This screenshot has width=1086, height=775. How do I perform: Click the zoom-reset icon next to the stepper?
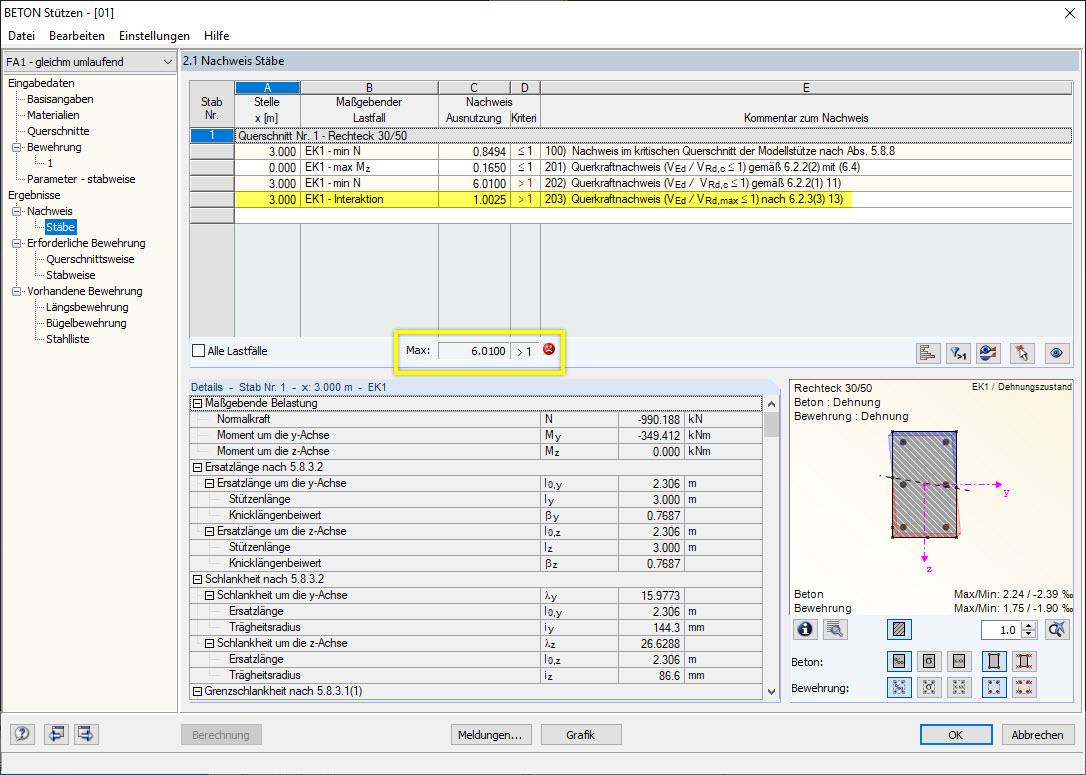pos(1059,629)
